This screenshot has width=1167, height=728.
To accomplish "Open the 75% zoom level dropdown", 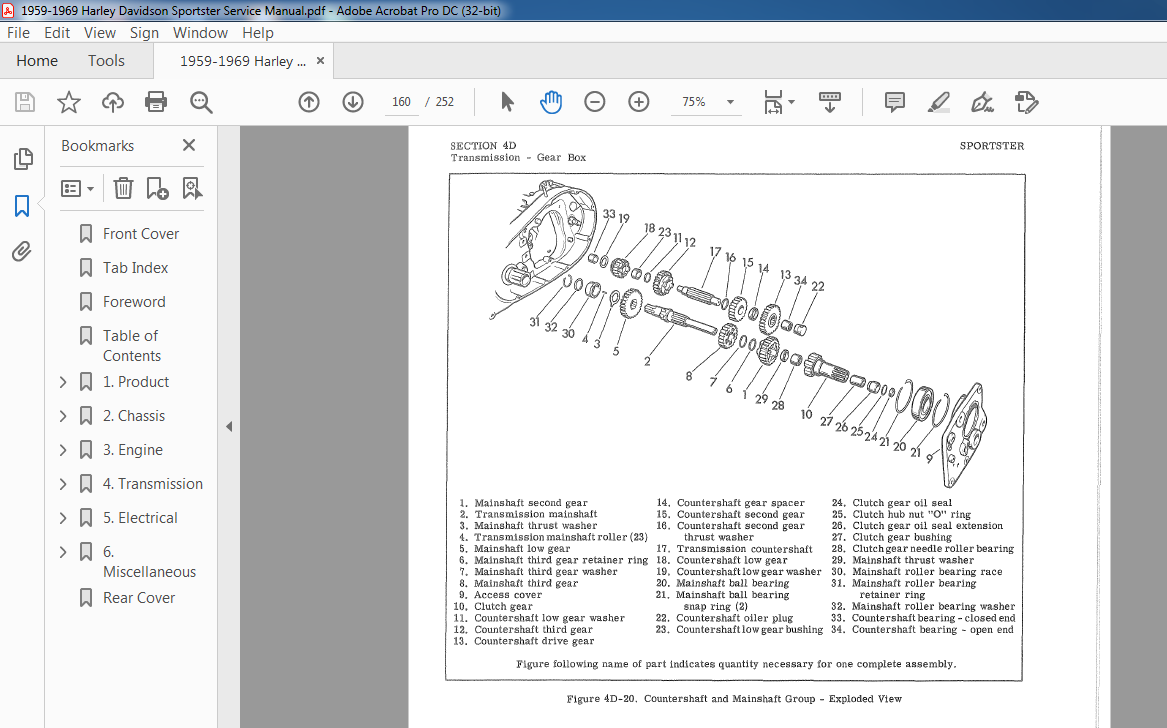I will 730,102.
